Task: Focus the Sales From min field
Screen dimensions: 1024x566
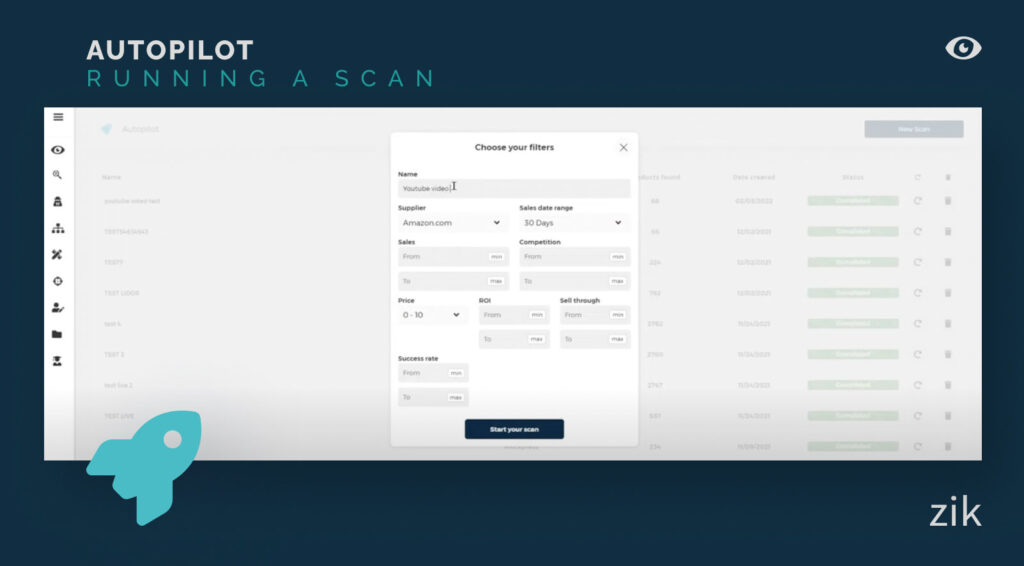Action: pyautogui.click(x=453, y=257)
